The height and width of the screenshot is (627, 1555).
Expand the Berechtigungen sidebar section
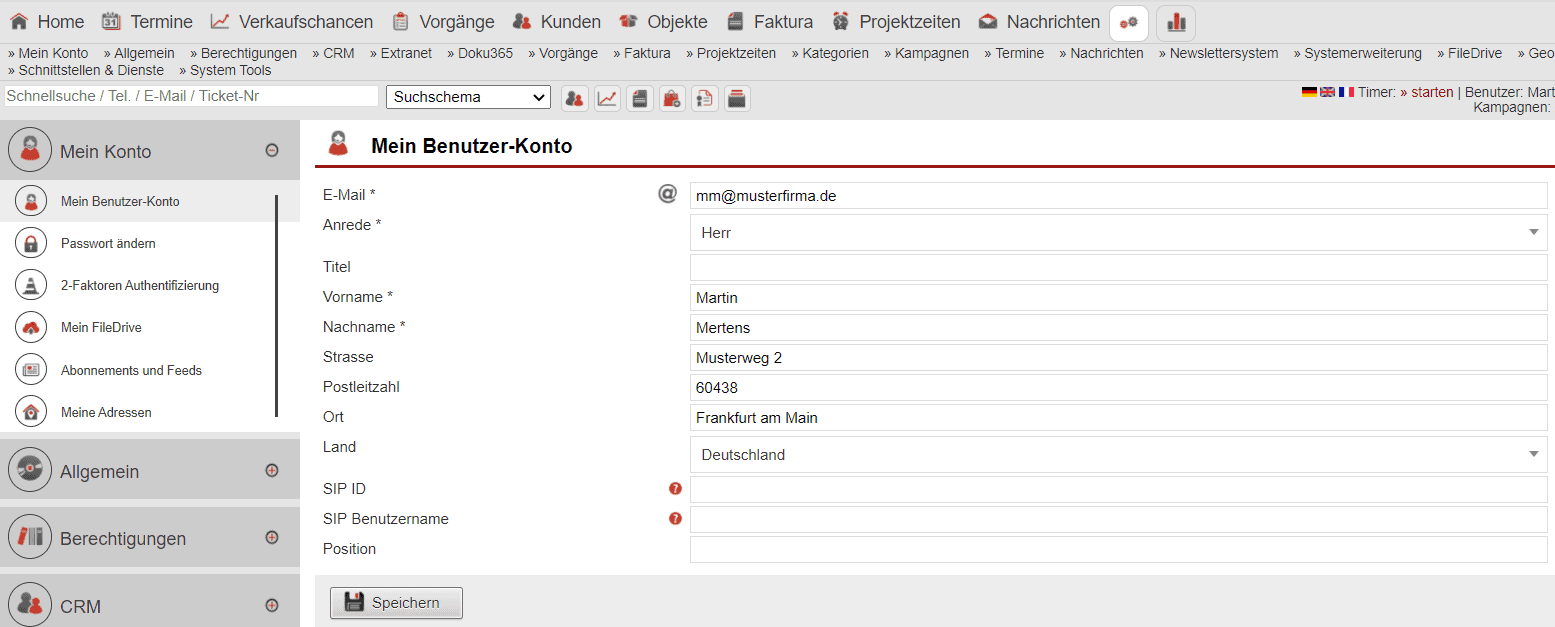click(x=272, y=538)
